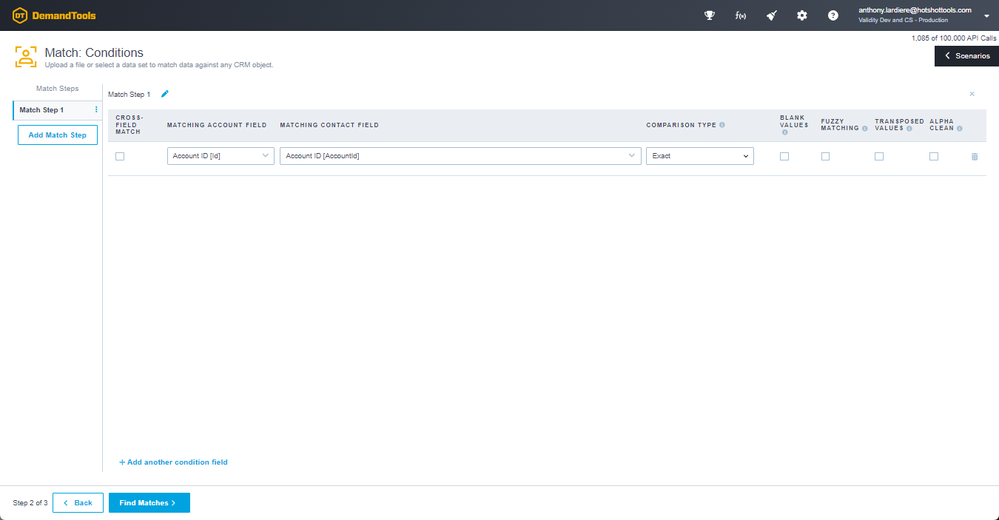Click the trophy icon in the header
Viewport: 999px width, 520px height.
710,15
